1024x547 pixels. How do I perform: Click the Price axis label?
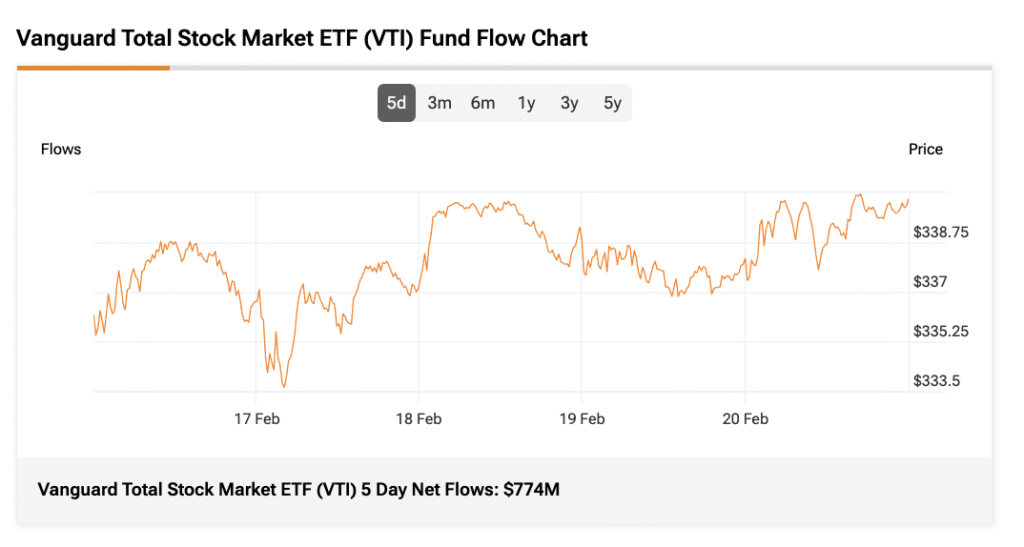point(925,149)
